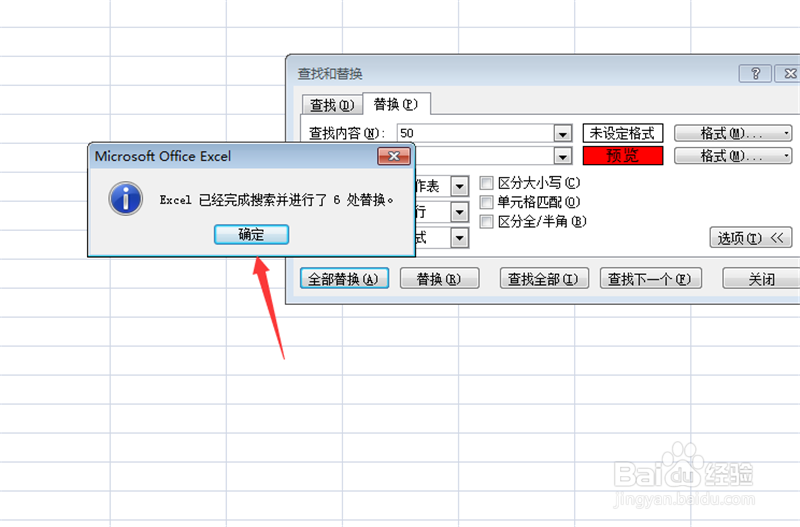Viewport: 800px width, 527px height.
Task: Click the 查找和替换 dialog title
Action: pos(330,74)
